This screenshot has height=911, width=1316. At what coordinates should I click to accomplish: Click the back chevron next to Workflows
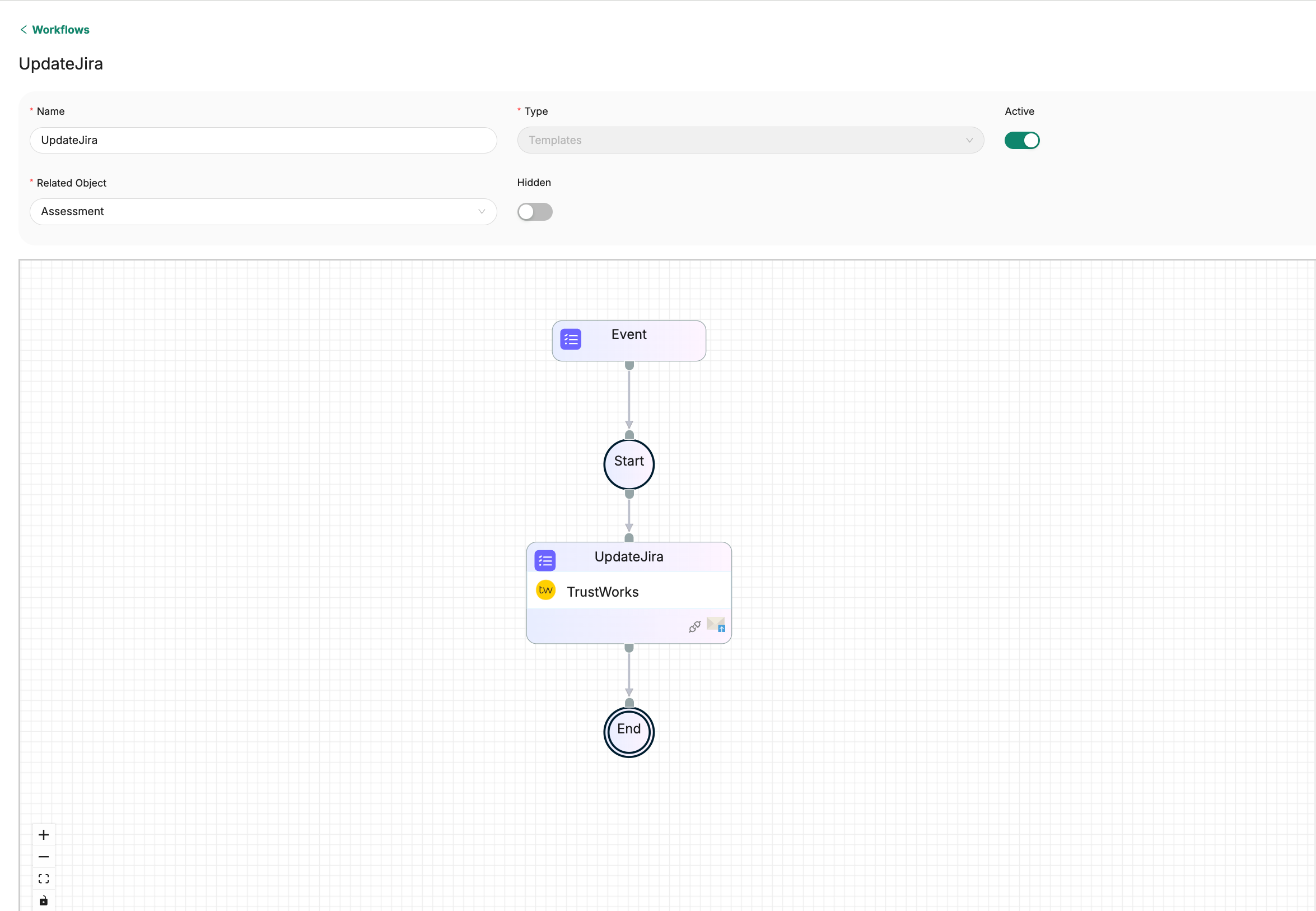tap(24, 30)
